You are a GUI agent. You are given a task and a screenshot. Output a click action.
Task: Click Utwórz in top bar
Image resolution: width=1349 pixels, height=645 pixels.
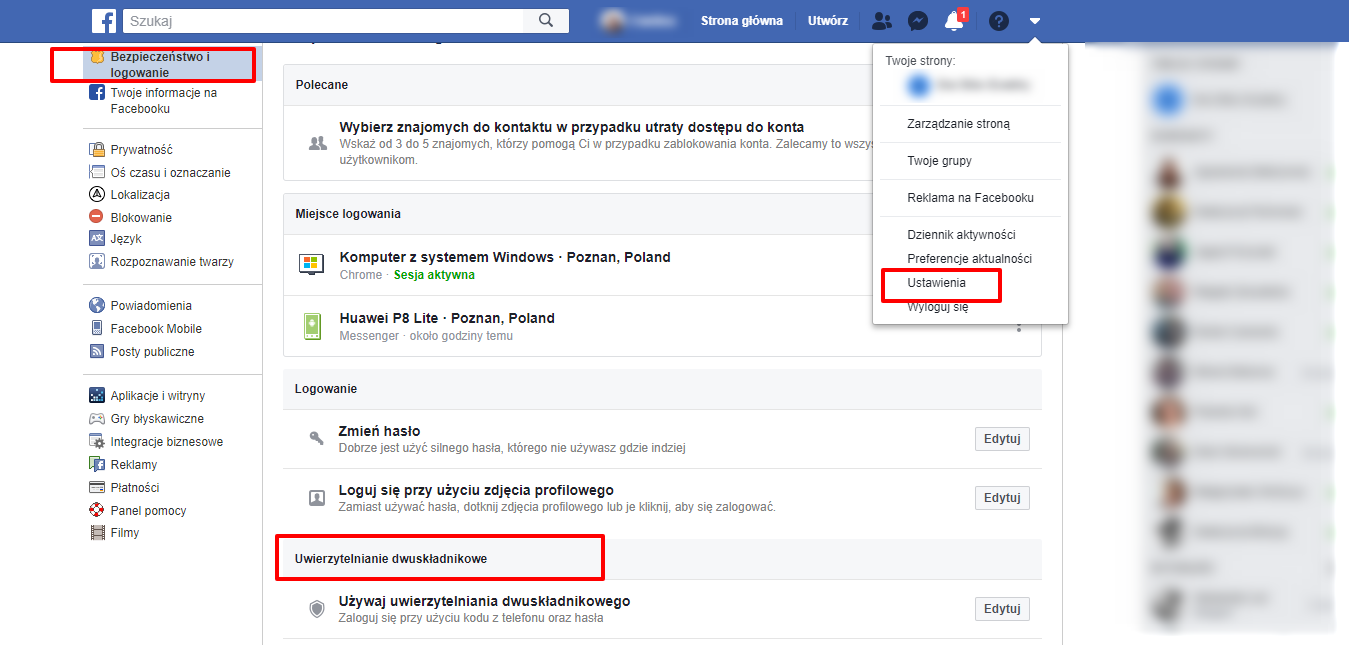pos(828,20)
